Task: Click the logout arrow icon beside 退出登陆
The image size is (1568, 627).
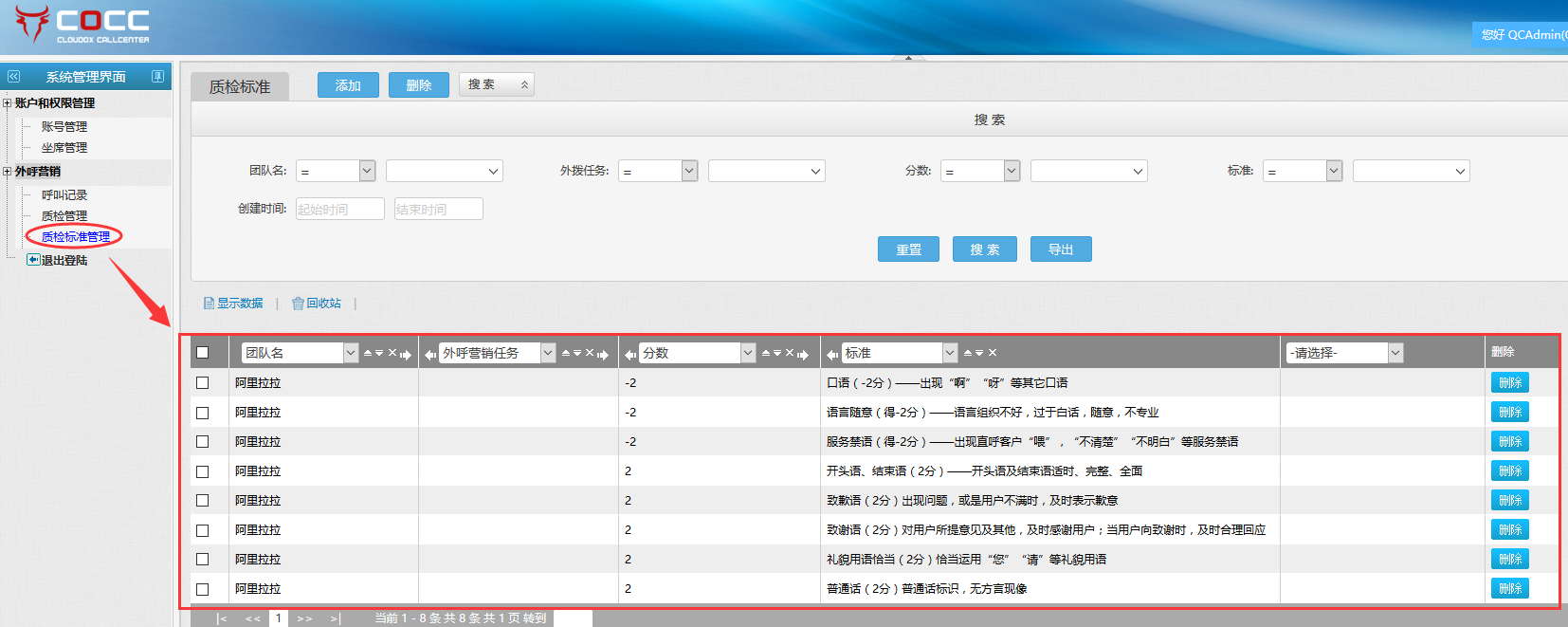Action: (33, 260)
